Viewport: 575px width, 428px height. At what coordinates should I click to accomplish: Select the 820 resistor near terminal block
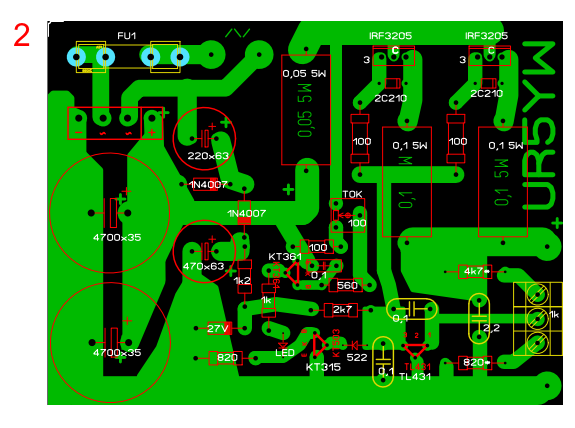475,363
